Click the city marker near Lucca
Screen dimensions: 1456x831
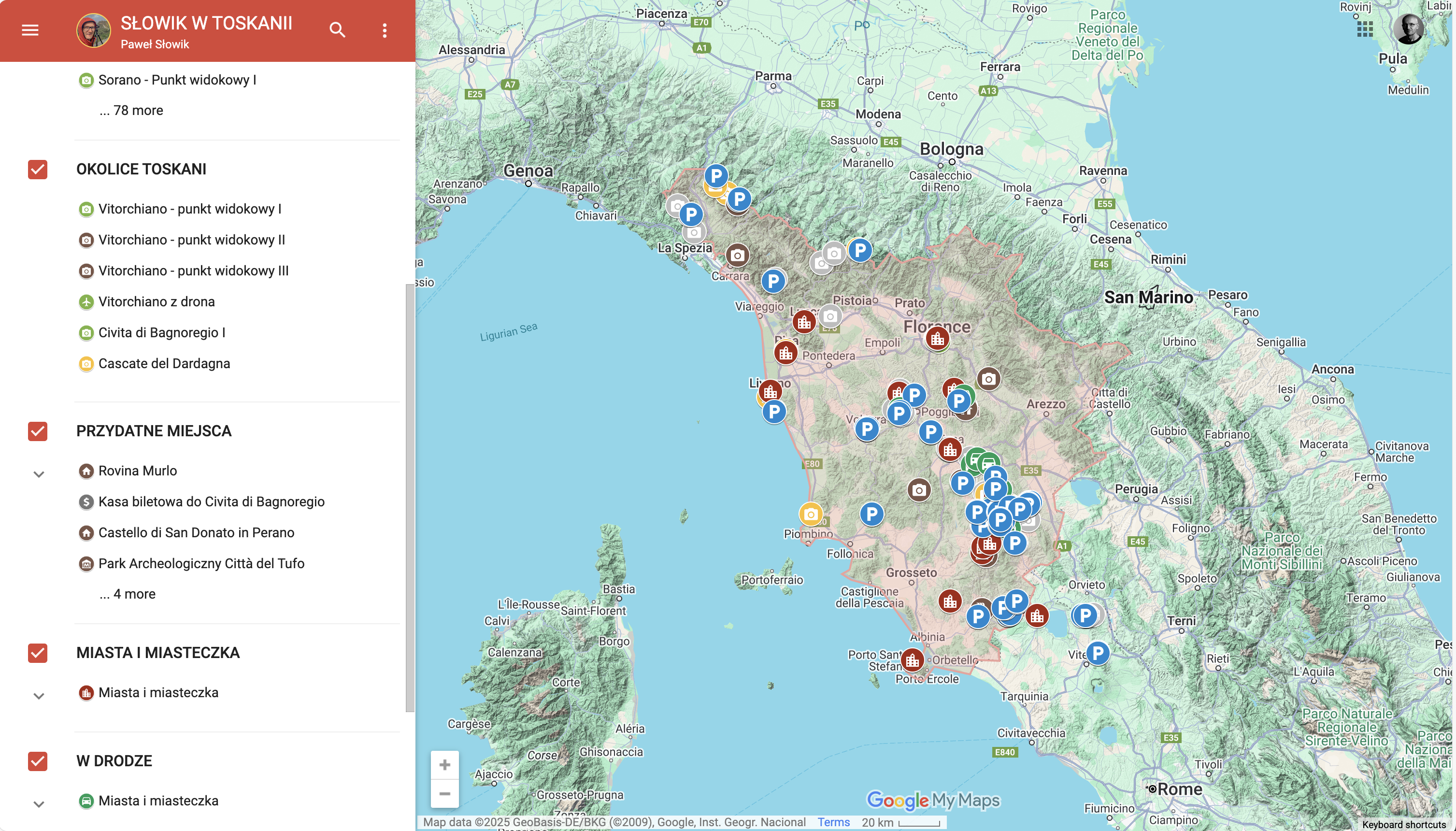click(804, 322)
